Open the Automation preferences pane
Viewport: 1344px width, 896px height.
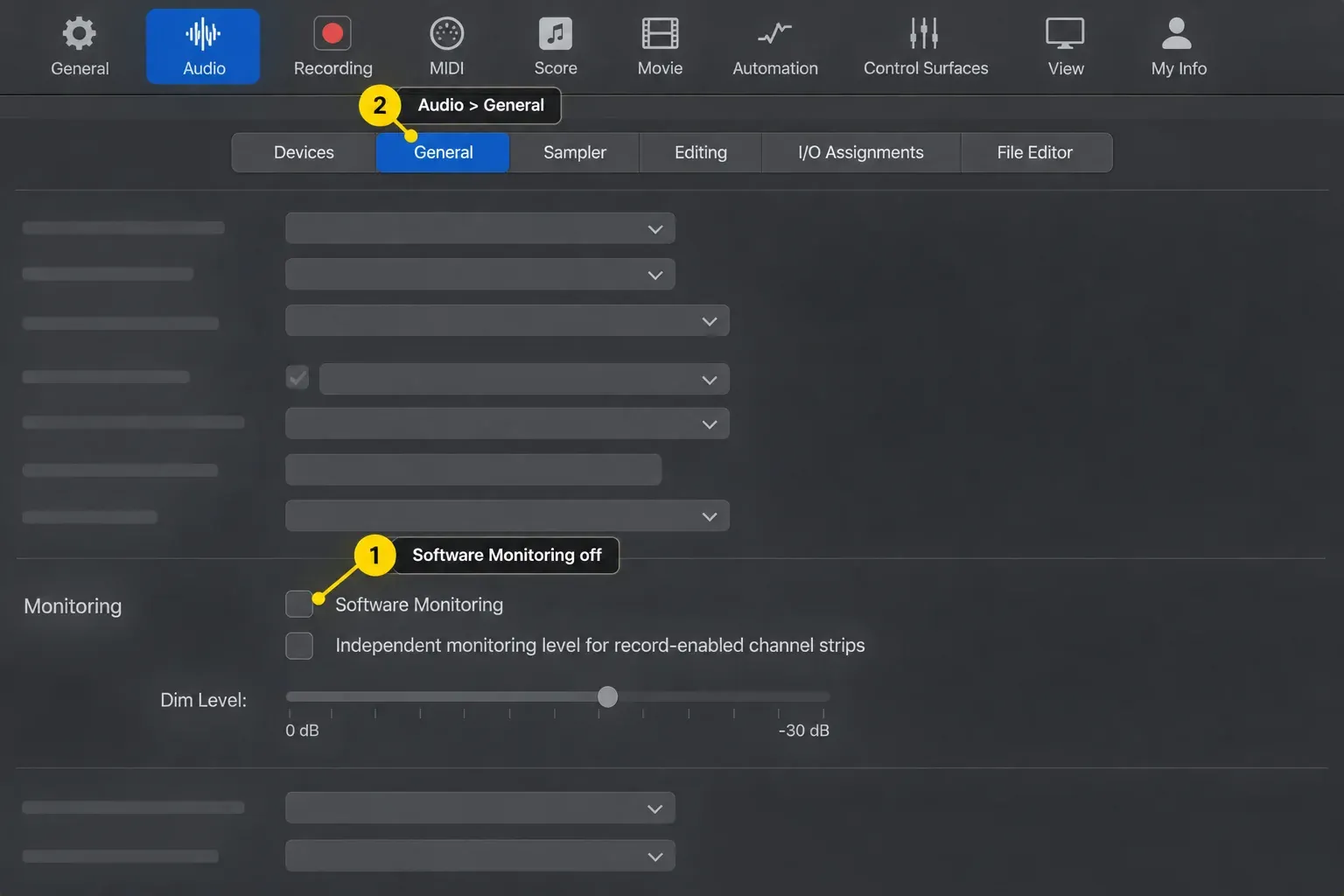[x=775, y=47]
